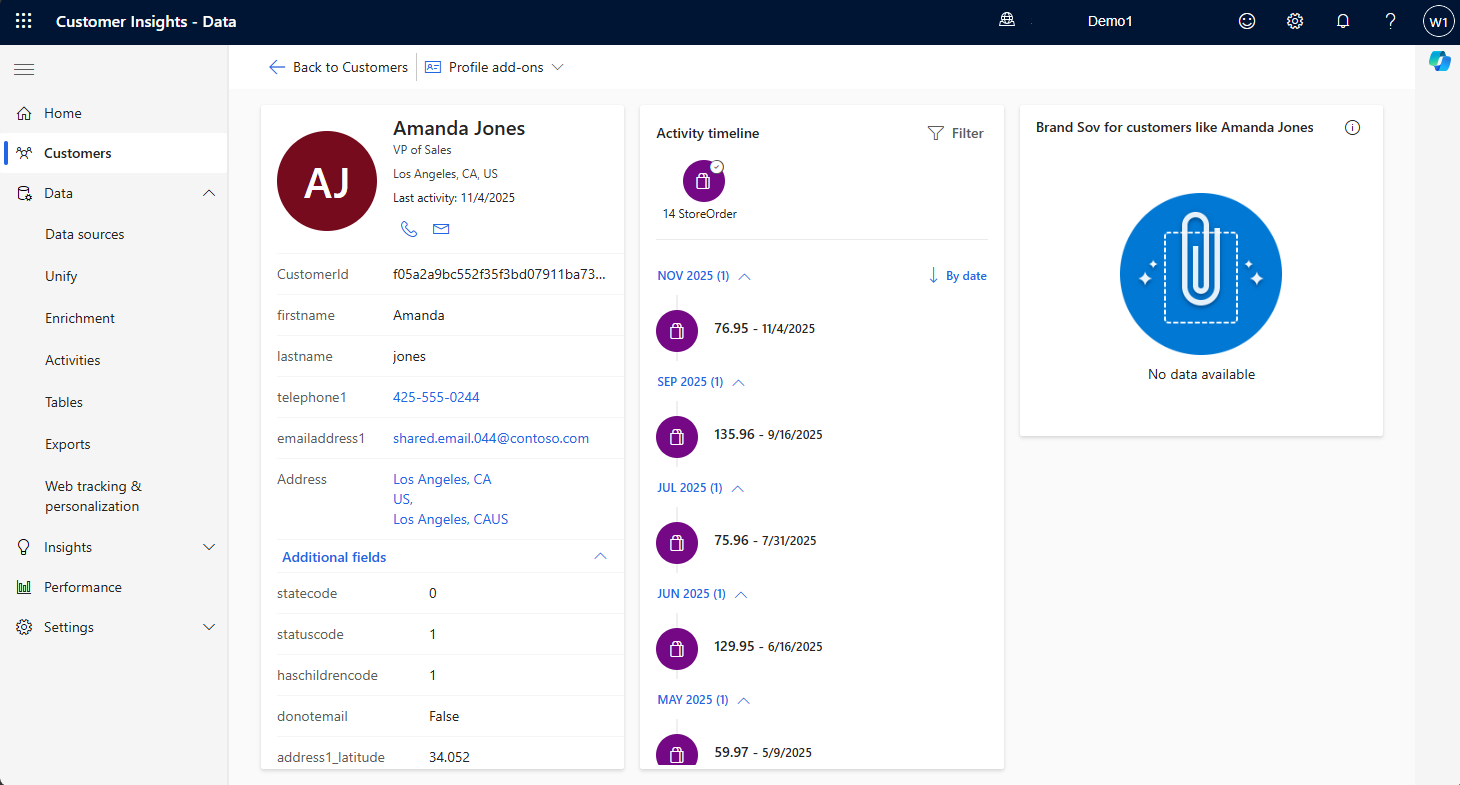The width and height of the screenshot is (1460, 785).
Task: Click the firstname value Amanda
Action: point(419,315)
